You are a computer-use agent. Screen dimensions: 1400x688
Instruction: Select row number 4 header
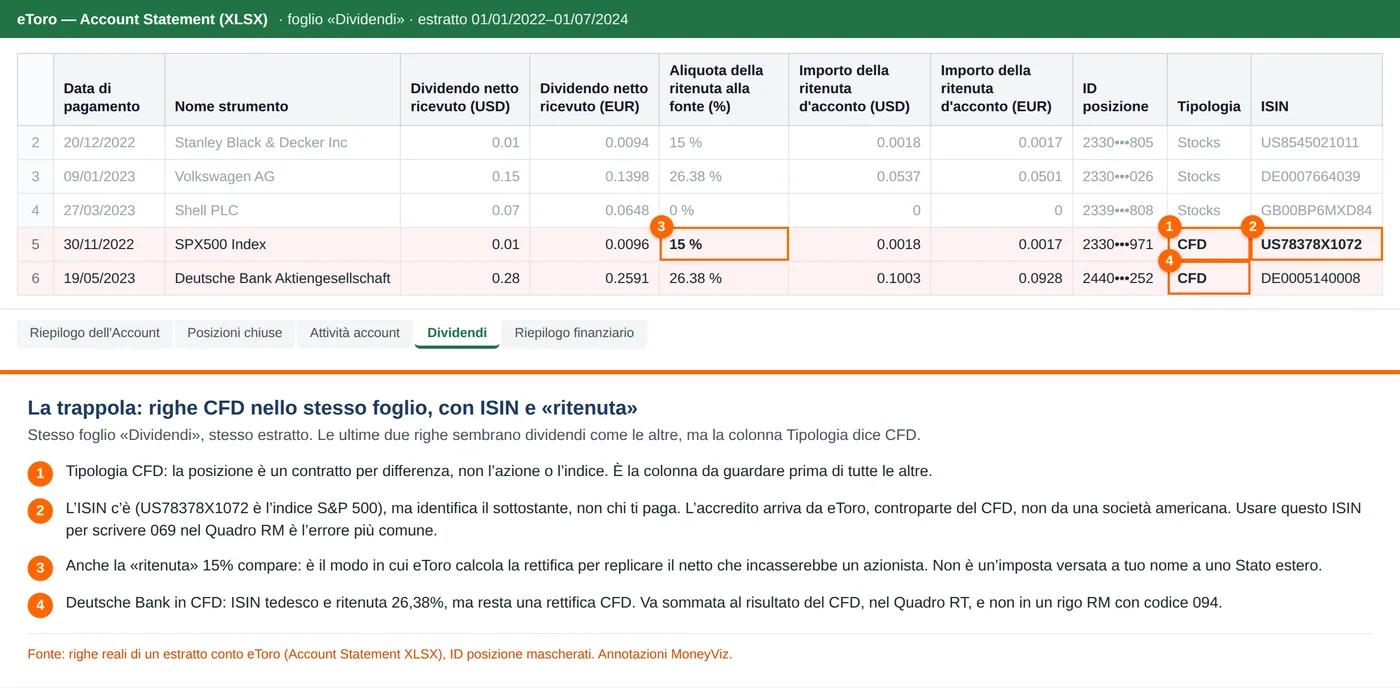36,211
